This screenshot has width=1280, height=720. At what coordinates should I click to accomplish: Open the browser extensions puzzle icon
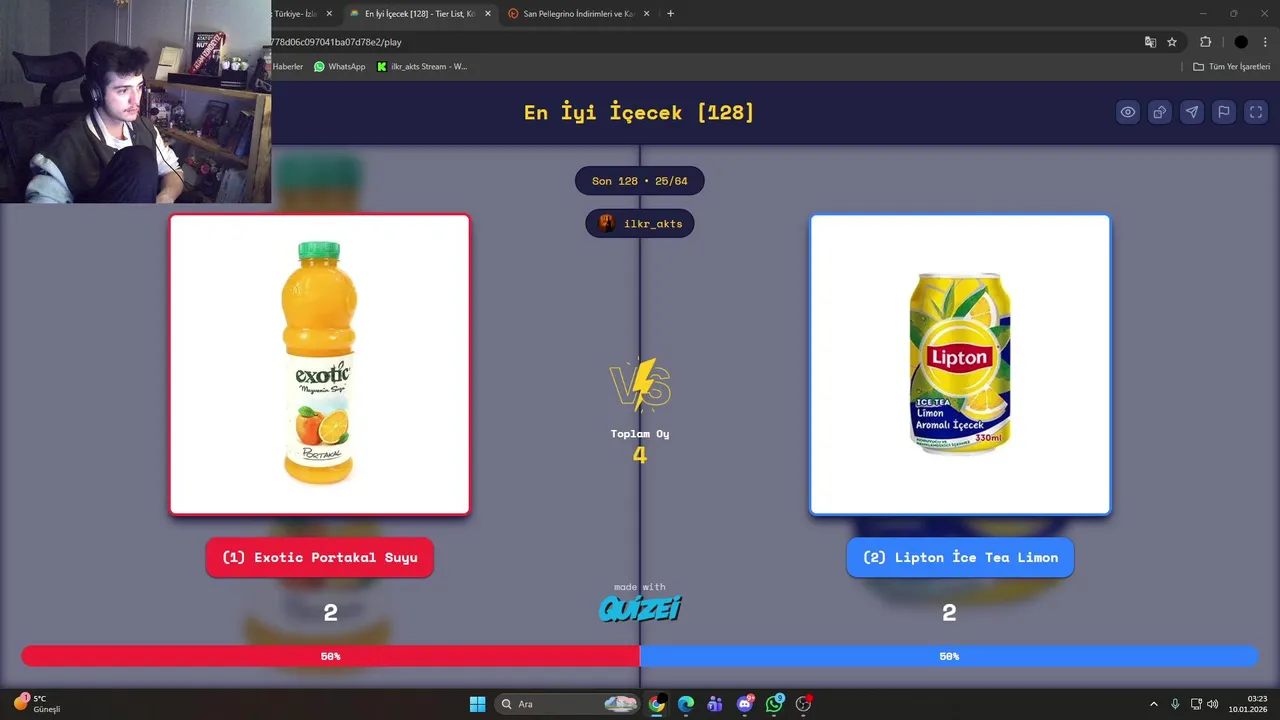coord(1205,42)
